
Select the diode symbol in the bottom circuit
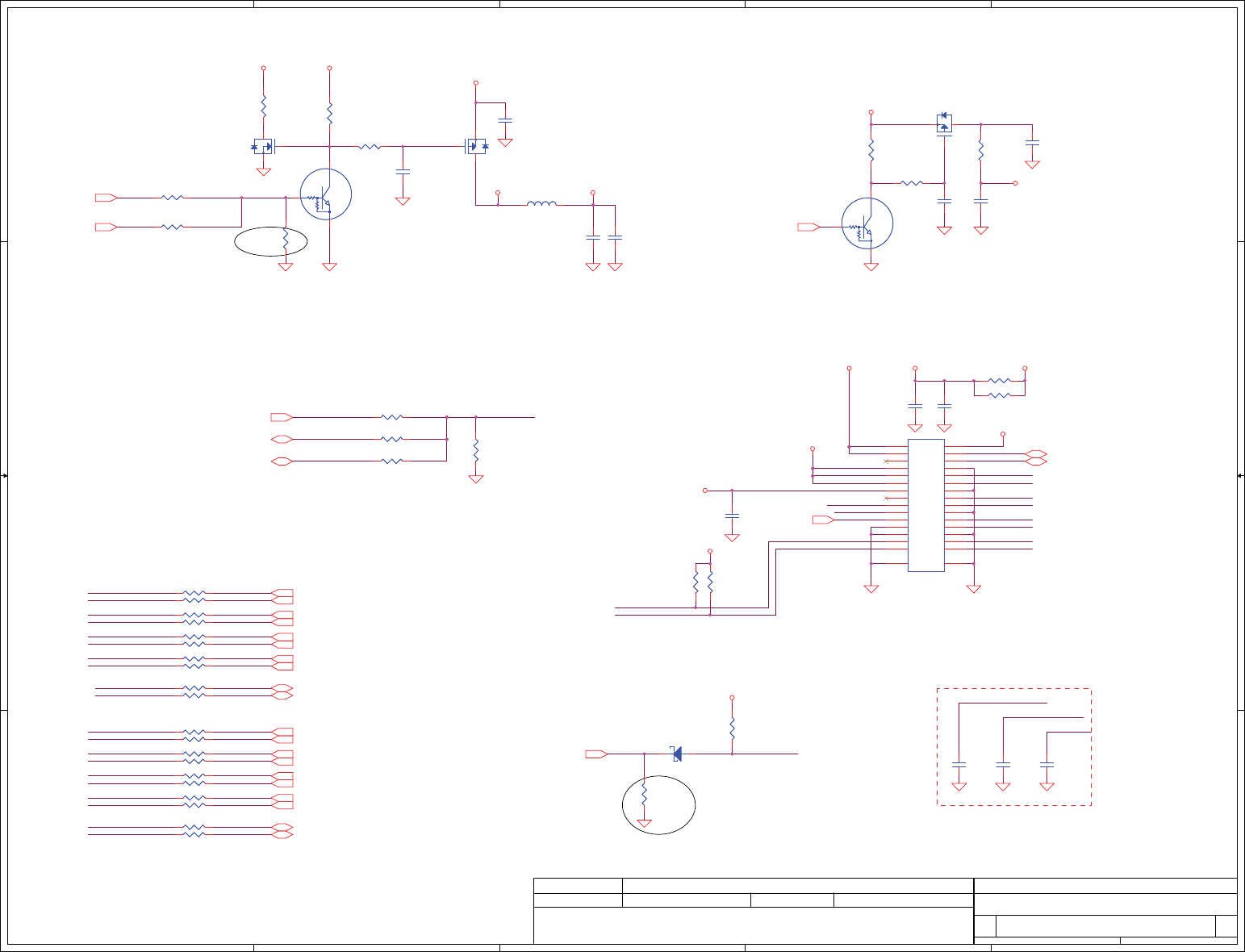(x=676, y=754)
